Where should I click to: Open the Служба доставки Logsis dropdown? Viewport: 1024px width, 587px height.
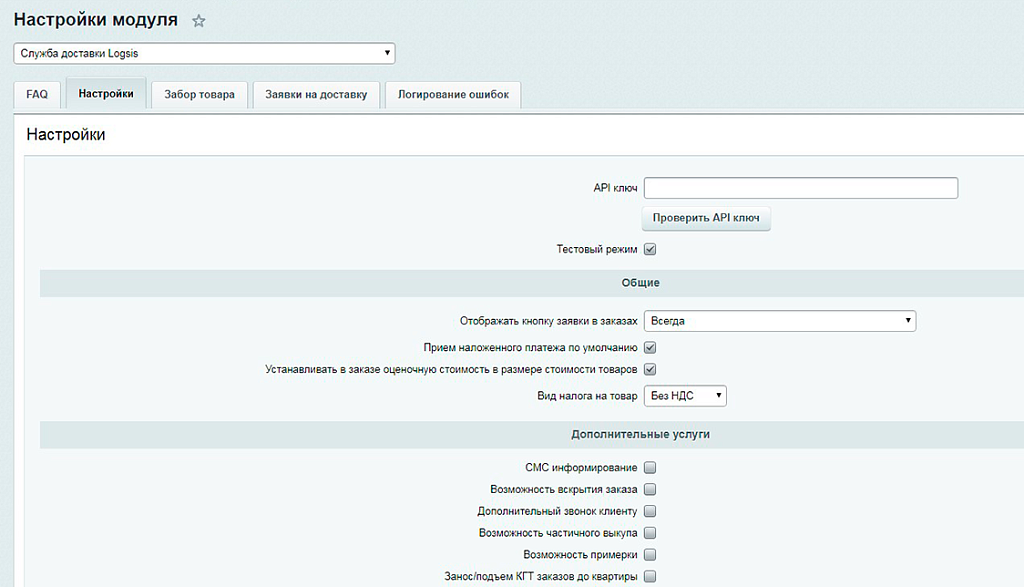[203, 53]
